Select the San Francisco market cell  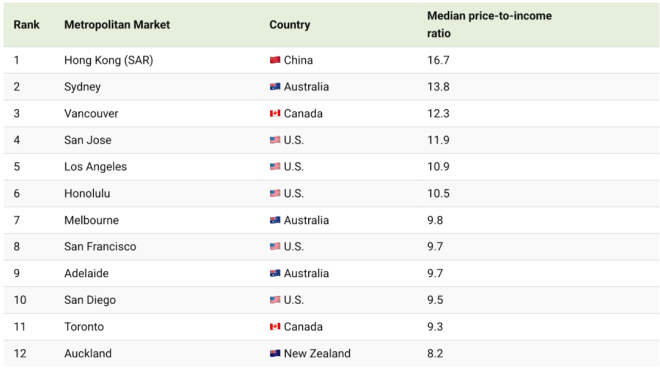coord(100,247)
